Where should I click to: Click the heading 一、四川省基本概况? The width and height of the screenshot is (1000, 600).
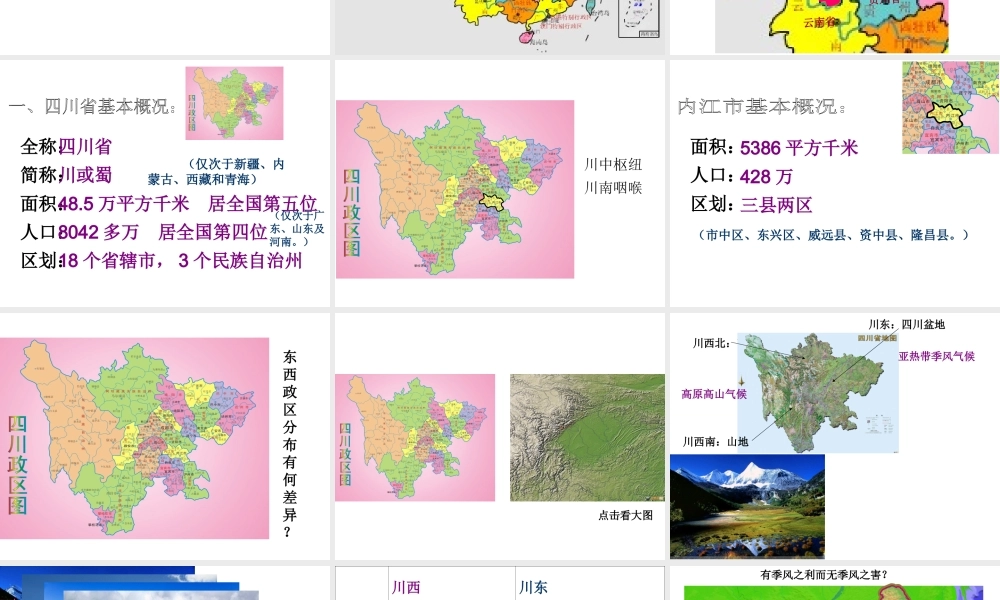click(92, 106)
